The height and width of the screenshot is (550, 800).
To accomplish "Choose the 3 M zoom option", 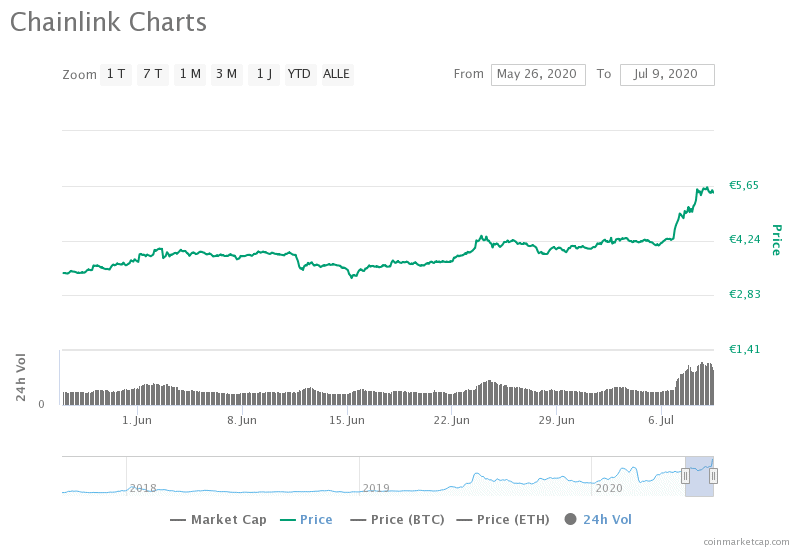I will pyautogui.click(x=226, y=74).
